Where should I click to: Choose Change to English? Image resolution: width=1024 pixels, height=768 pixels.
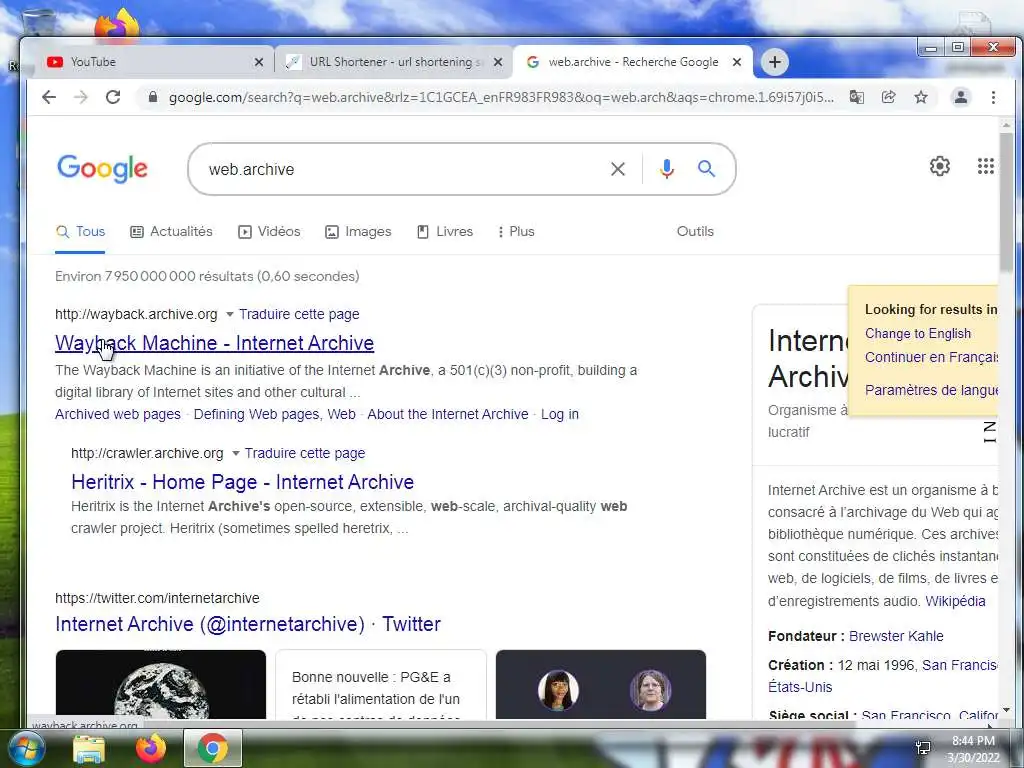pos(918,334)
